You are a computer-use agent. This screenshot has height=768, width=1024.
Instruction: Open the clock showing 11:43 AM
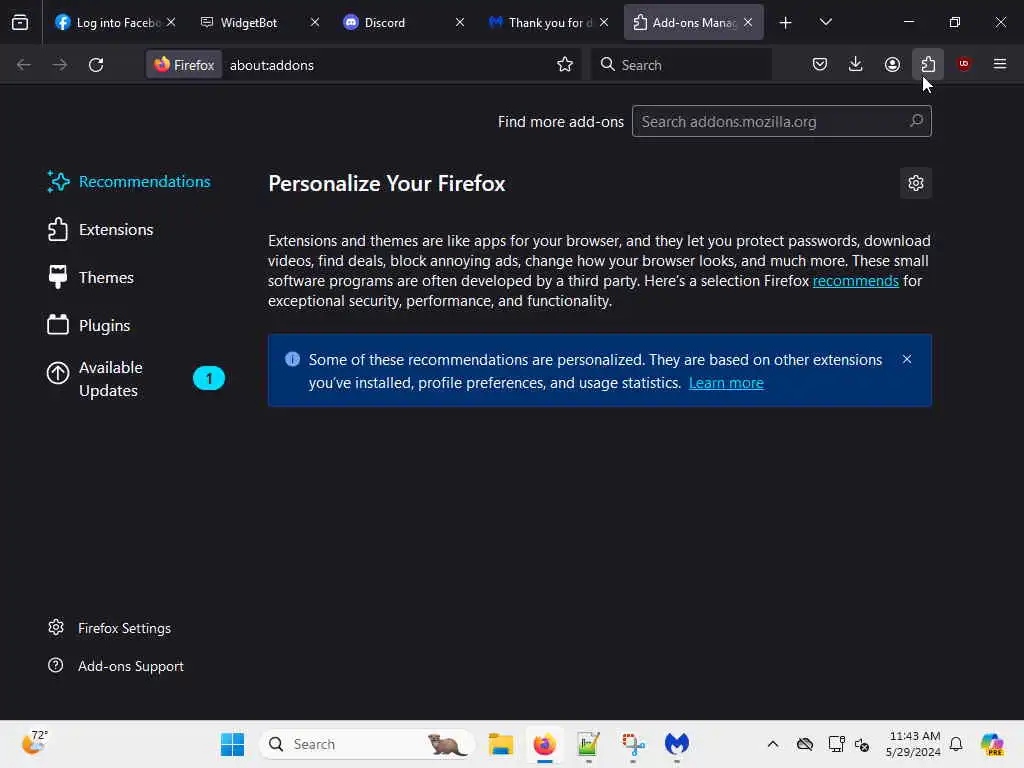point(914,744)
